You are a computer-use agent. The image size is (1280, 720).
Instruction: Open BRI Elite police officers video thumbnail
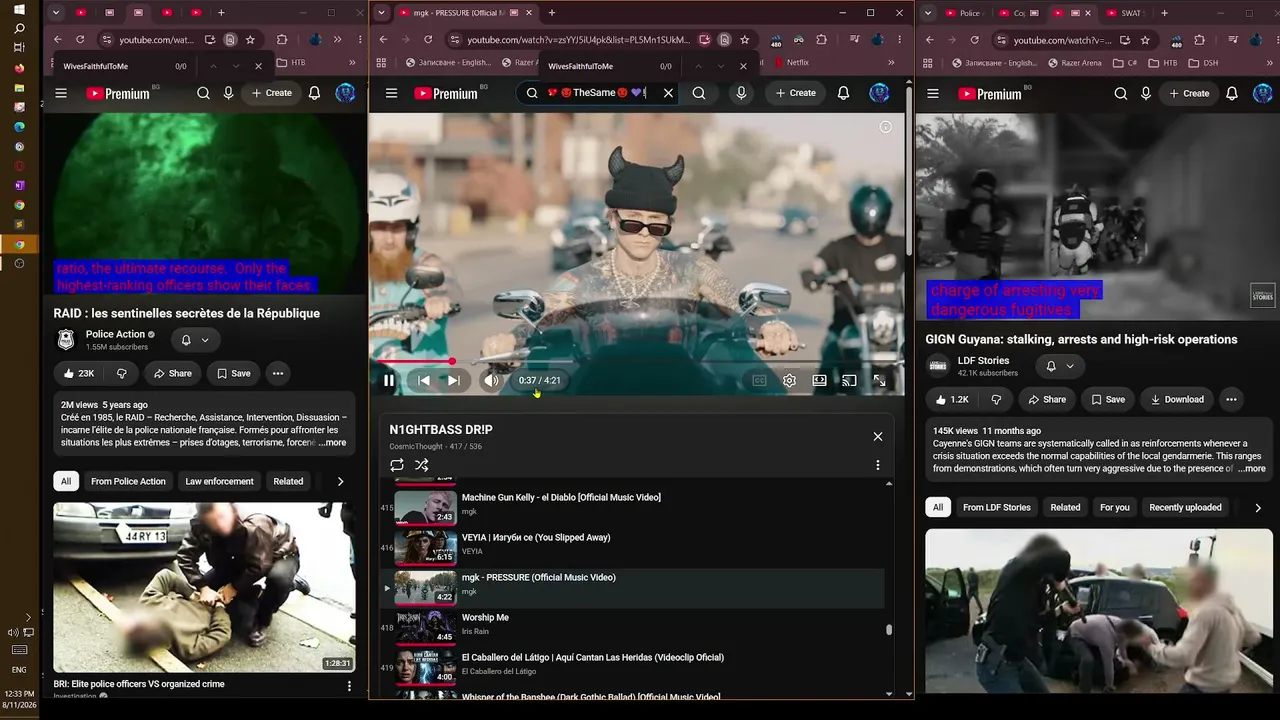pos(204,587)
